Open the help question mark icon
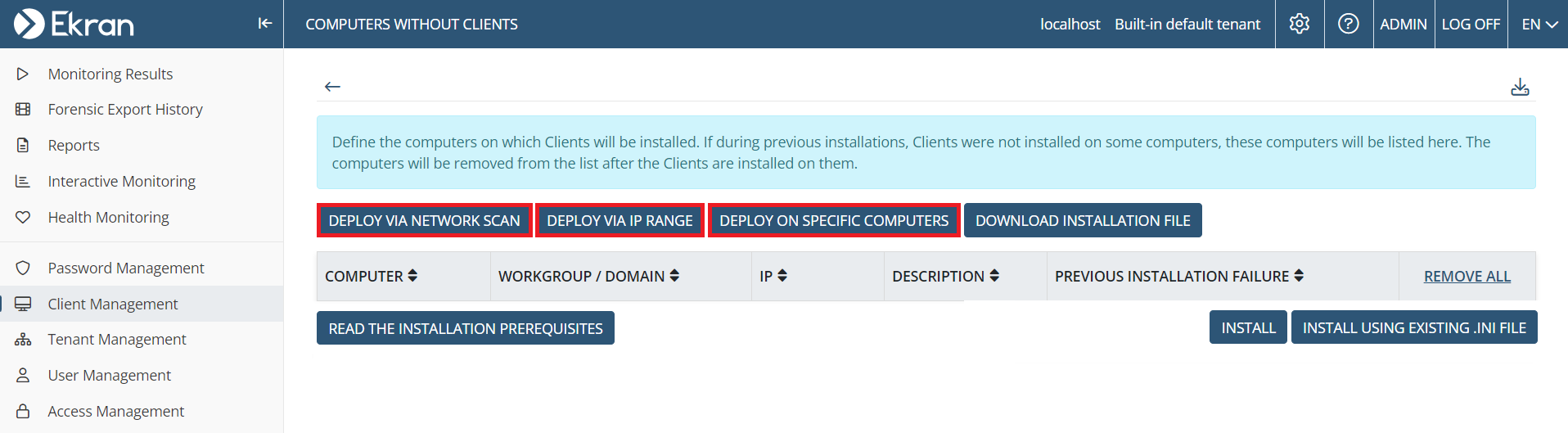This screenshot has height=433, width=1568. click(x=1348, y=24)
